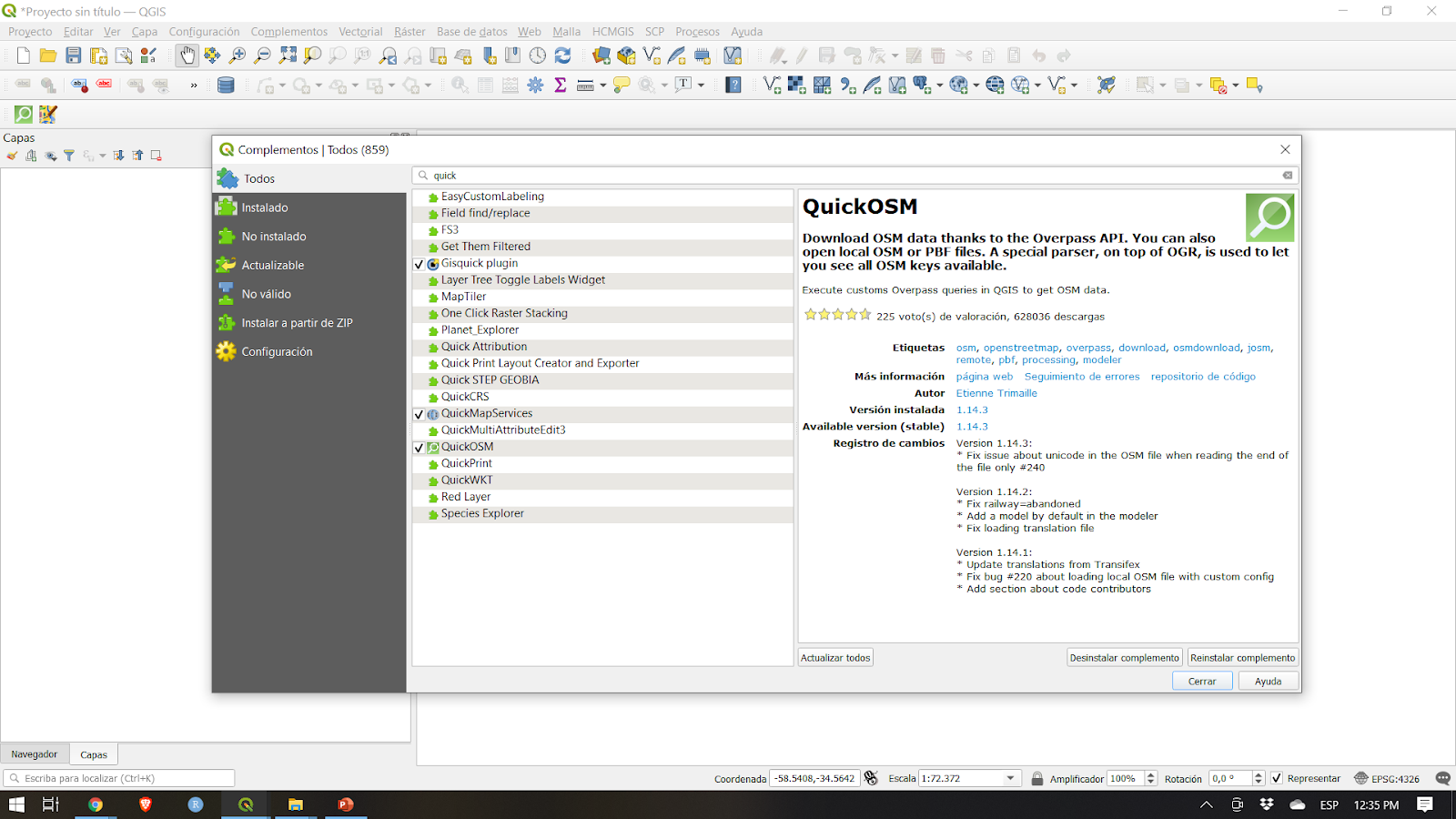Click the Add Raster Layer icon
This screenshot has width=1456, height=819.
797,85
